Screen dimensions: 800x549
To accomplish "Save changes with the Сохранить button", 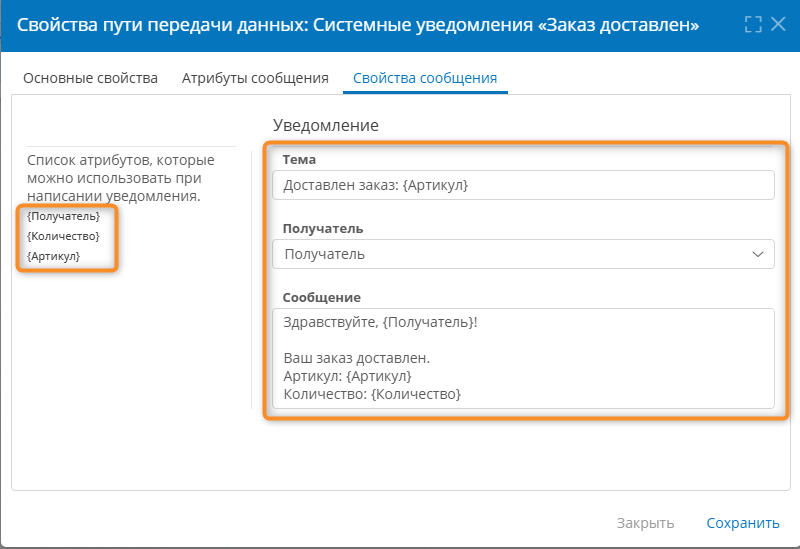I will (742, 523).
